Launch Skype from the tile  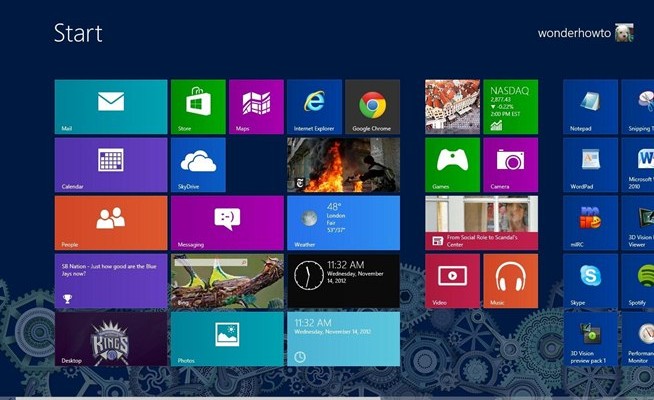[x=590, y=280]
